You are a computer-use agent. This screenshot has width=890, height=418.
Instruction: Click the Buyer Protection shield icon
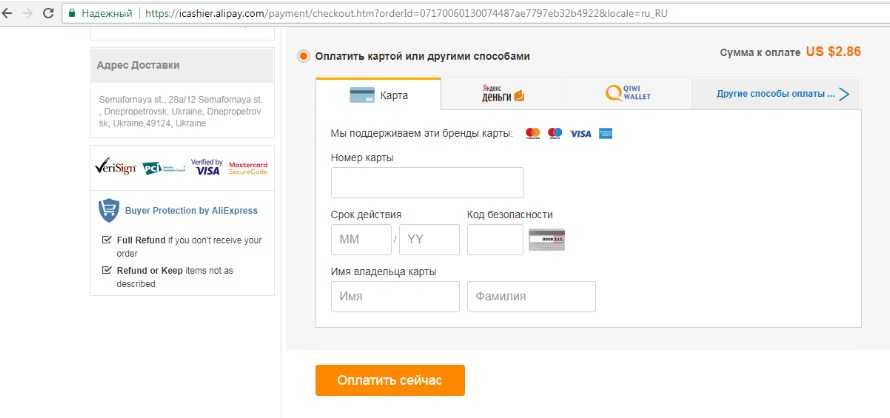click(109, 210)
